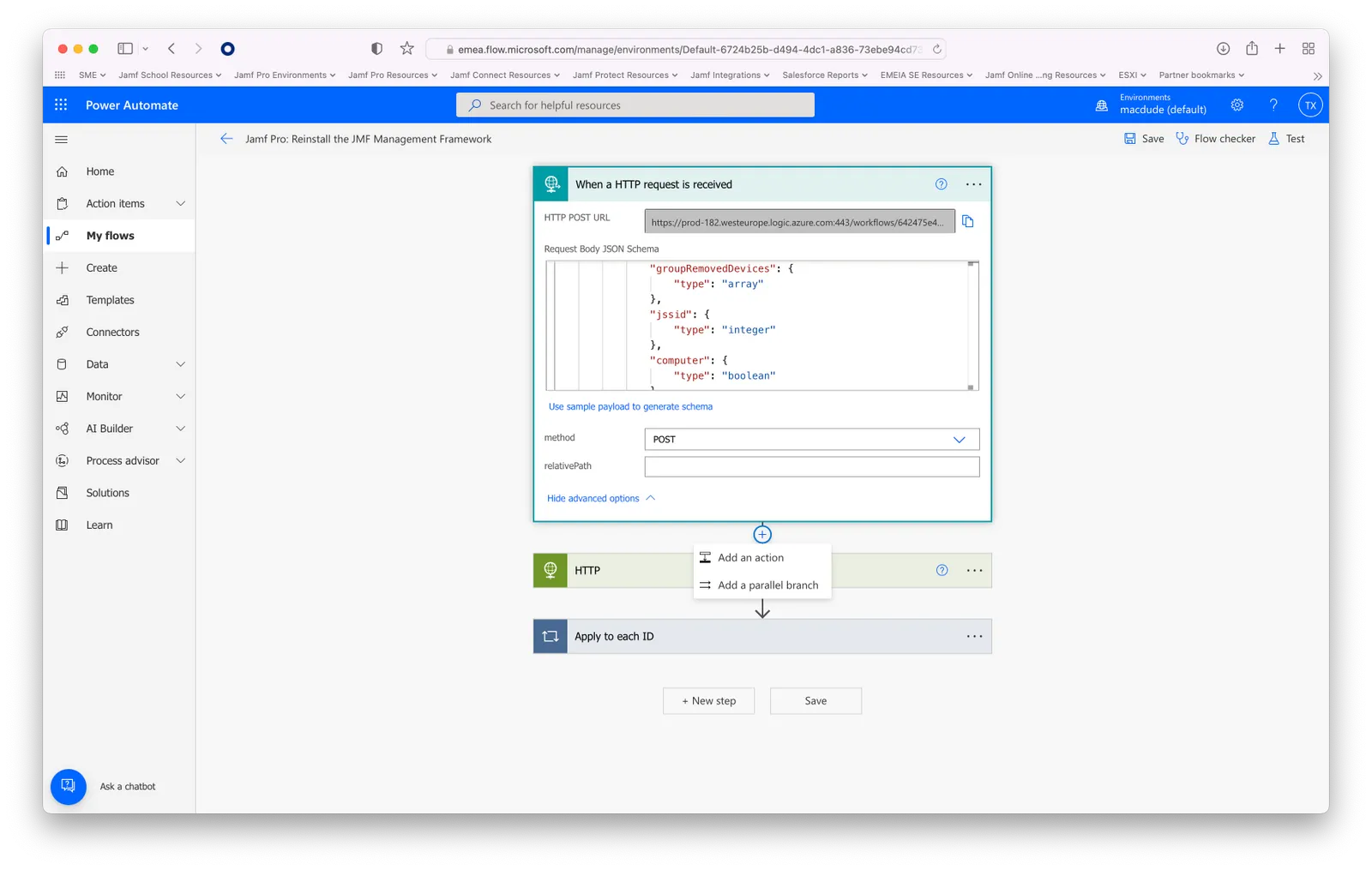1372x870 pixels.
Task: Click the plus insert step button
Action: 761,535
